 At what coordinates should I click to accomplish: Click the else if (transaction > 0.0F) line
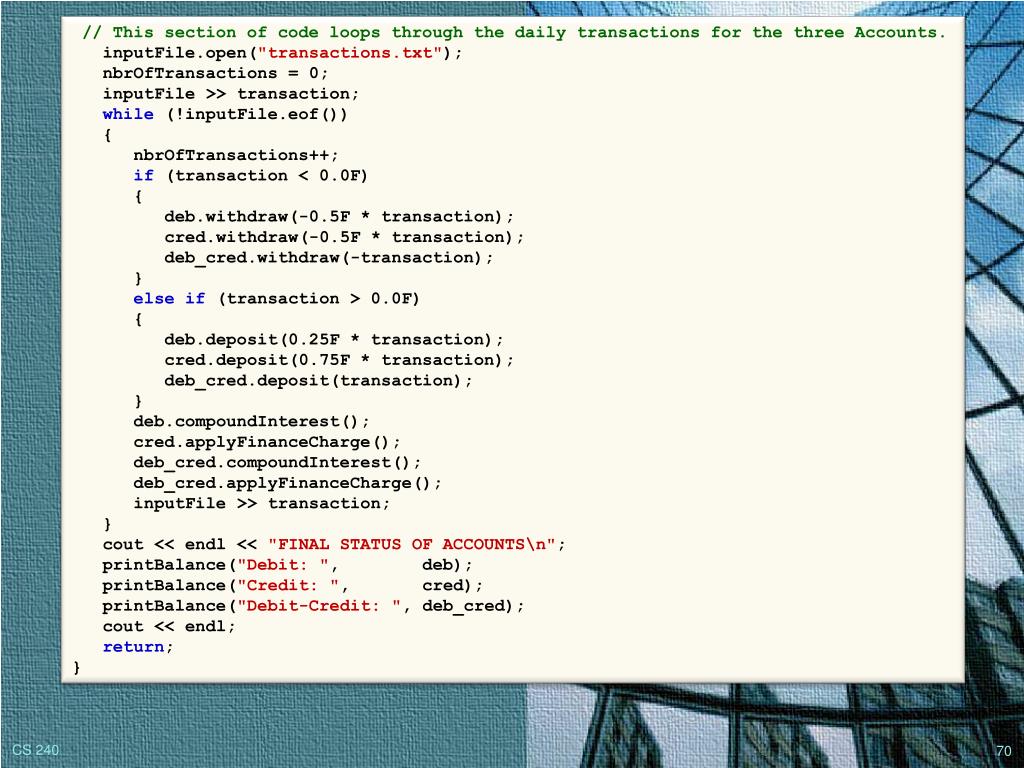tap(276, 299)
